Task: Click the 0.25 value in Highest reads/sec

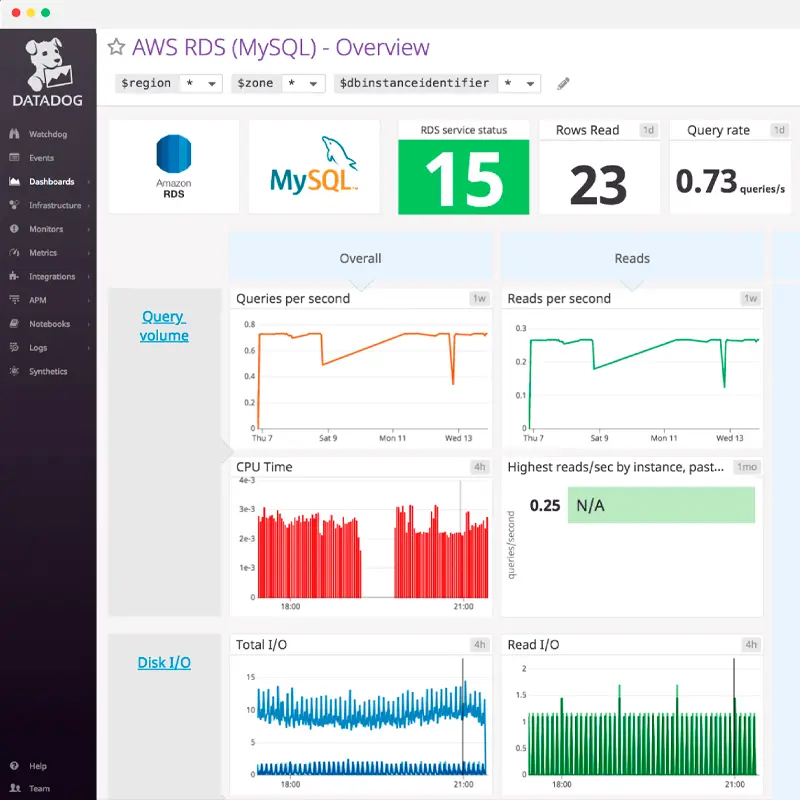Action: 544,505
